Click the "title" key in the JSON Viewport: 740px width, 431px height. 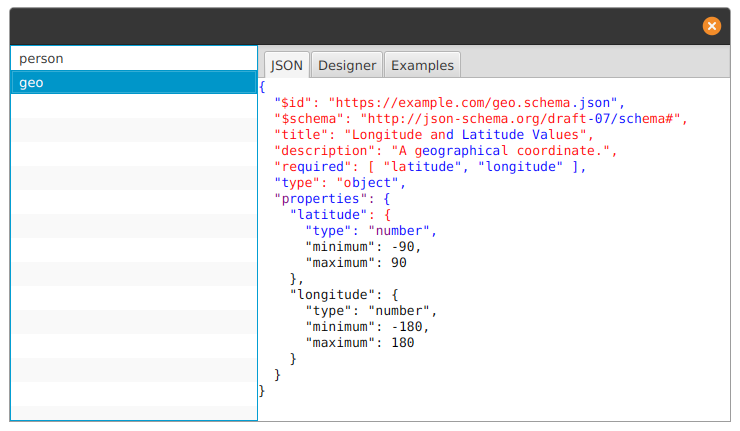(x=301, y=135)
